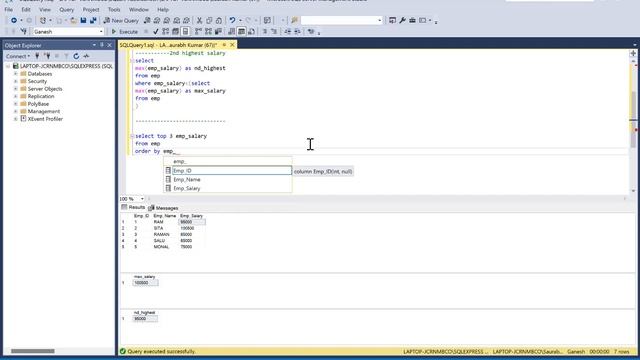640x360 pixels.
Task: Expand the PolyBase node
Action: [16, 104]
